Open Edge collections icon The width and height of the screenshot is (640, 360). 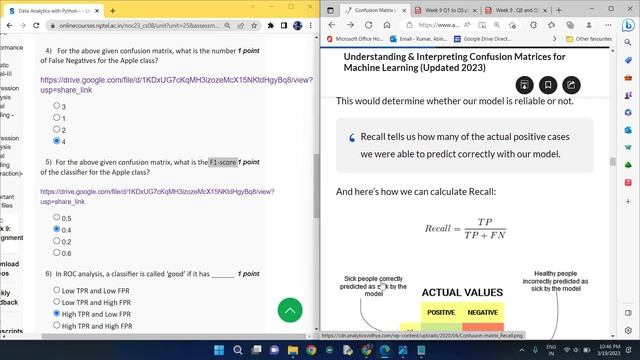point(570,25)
